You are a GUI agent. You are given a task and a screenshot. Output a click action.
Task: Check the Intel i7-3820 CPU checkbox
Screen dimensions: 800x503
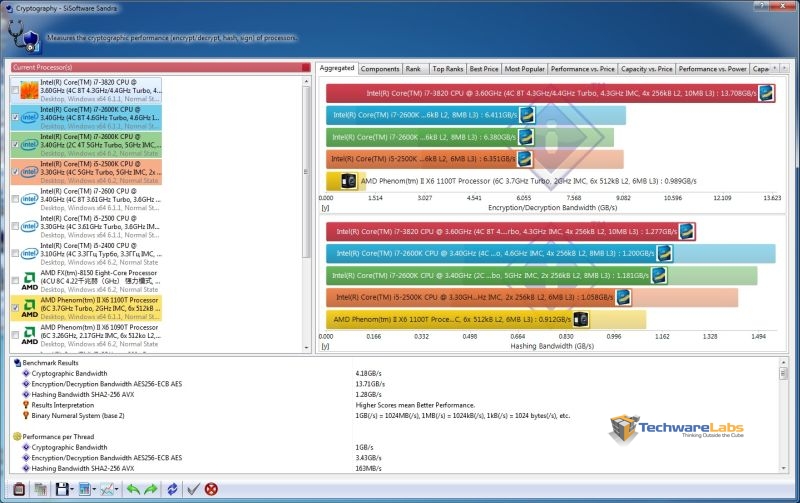15,90
